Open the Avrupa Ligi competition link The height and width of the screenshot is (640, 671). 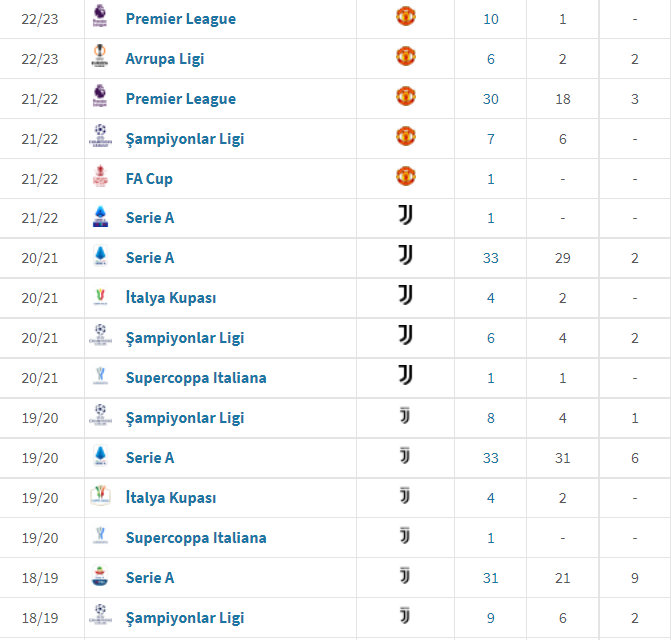[x=165, y=58]
